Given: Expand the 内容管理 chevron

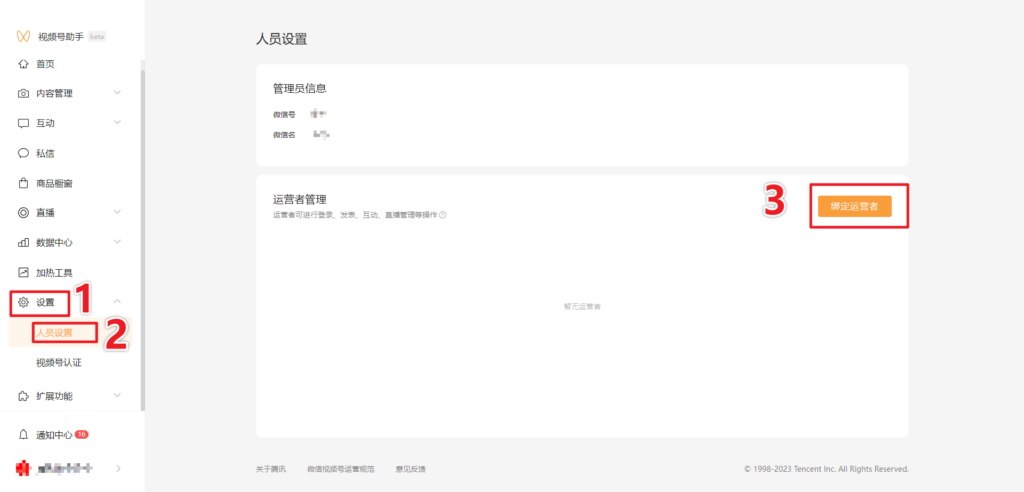Looking at the screenshot, I should (x=117, y=94).
